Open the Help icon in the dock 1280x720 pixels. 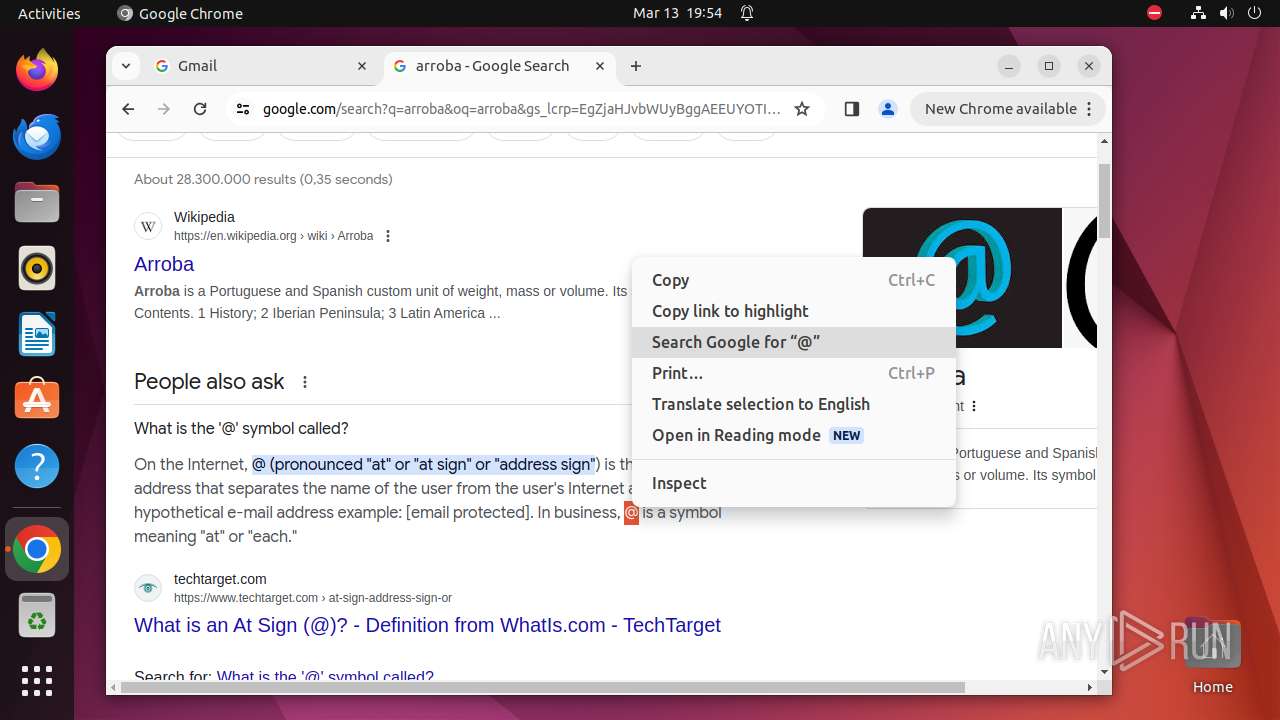coord(37,466)
